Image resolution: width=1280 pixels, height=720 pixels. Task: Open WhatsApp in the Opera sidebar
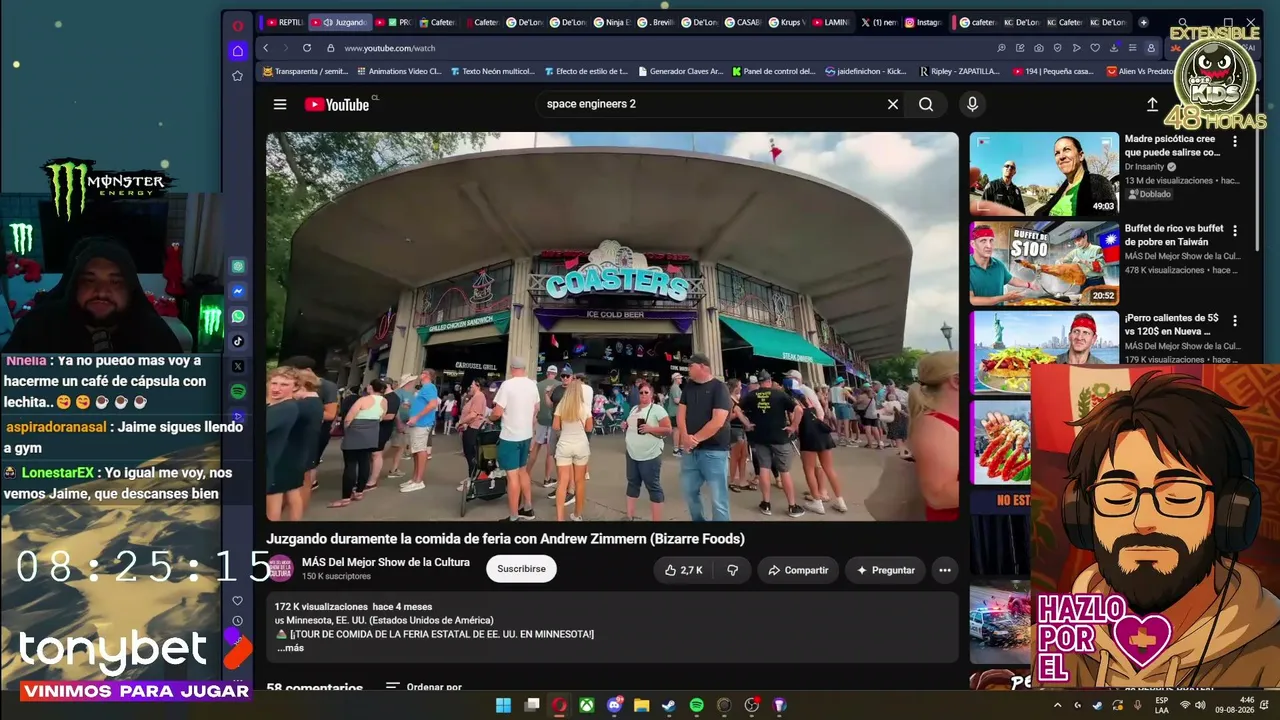click(238, 316)
